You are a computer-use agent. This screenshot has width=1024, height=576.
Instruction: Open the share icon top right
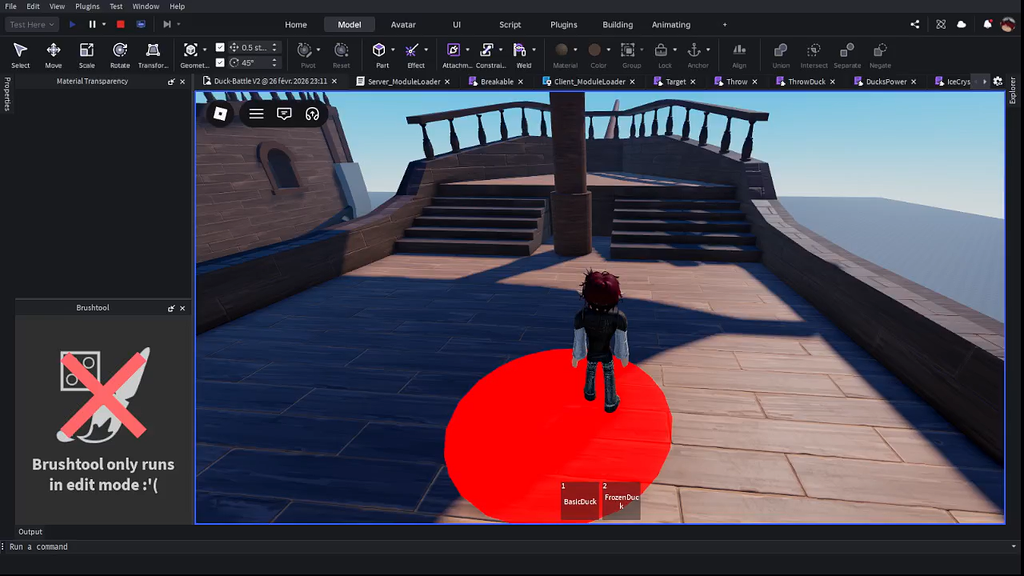(915, 24)
